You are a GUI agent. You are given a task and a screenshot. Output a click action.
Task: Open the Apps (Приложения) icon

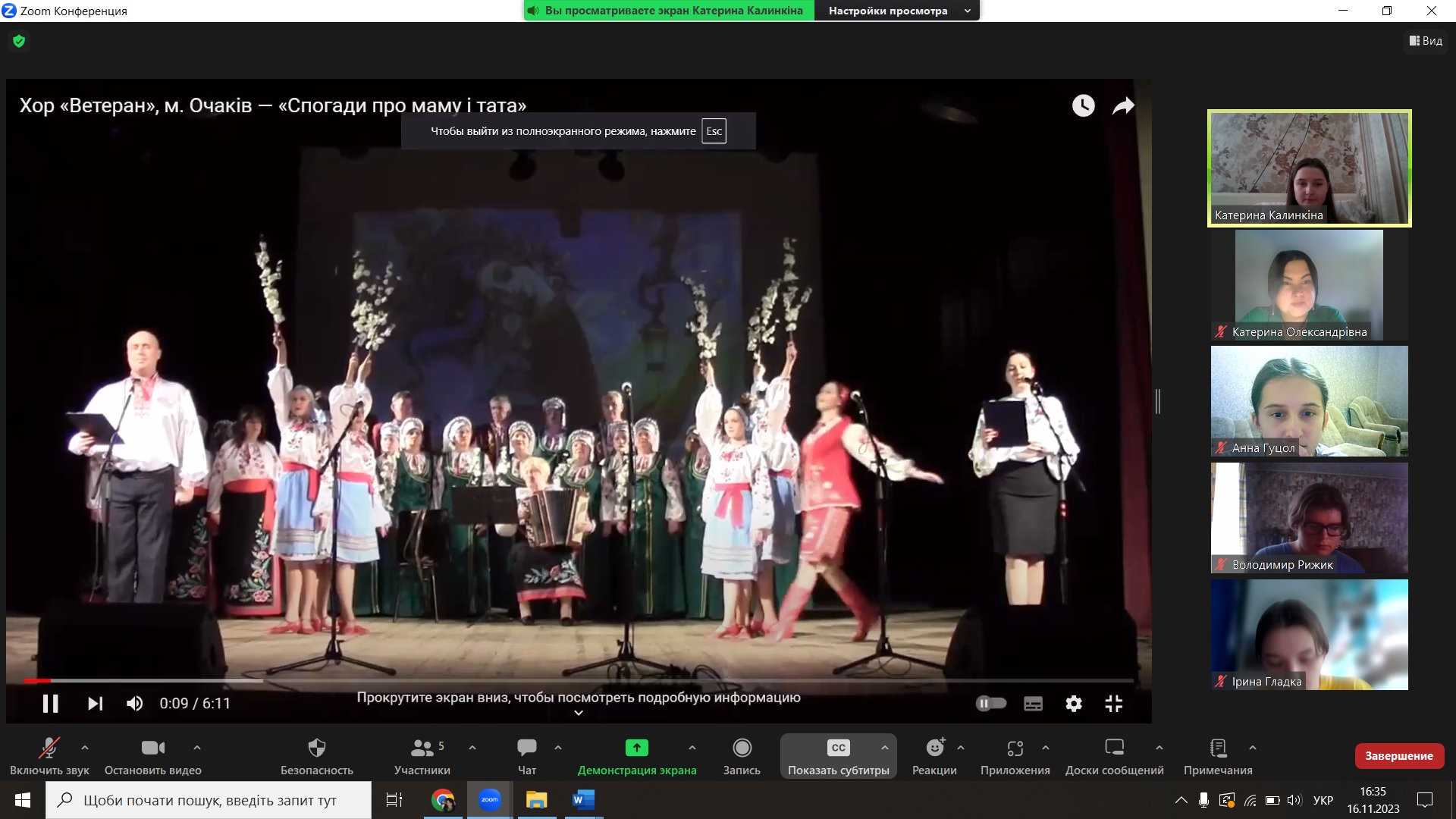pyautogui.click(x=1015, y=748)
